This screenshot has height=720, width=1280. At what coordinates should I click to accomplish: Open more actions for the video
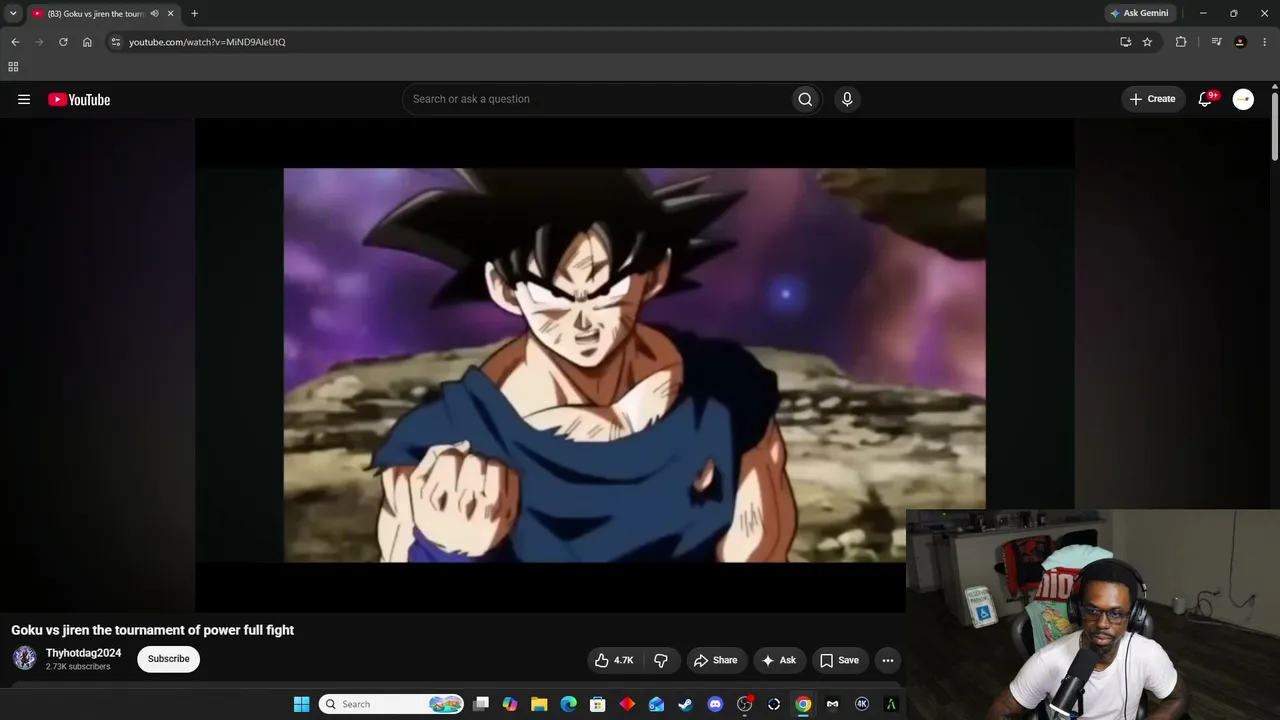coord(888,660)
